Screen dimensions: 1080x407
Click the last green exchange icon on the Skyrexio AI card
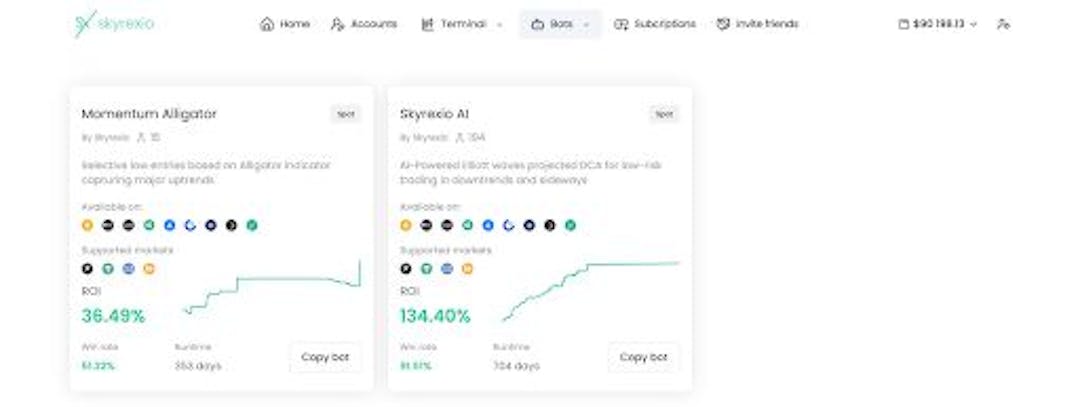tap(570, 225)
